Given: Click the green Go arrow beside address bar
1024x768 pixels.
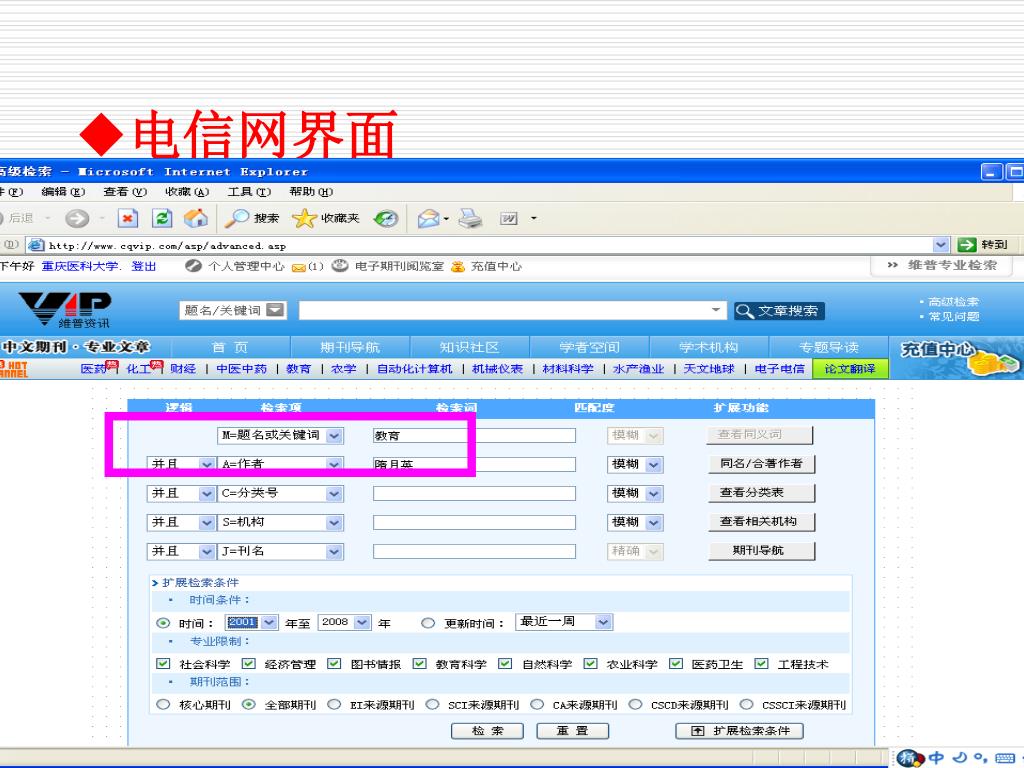Looking at the screenshot, I should click(x=967, y=245).
